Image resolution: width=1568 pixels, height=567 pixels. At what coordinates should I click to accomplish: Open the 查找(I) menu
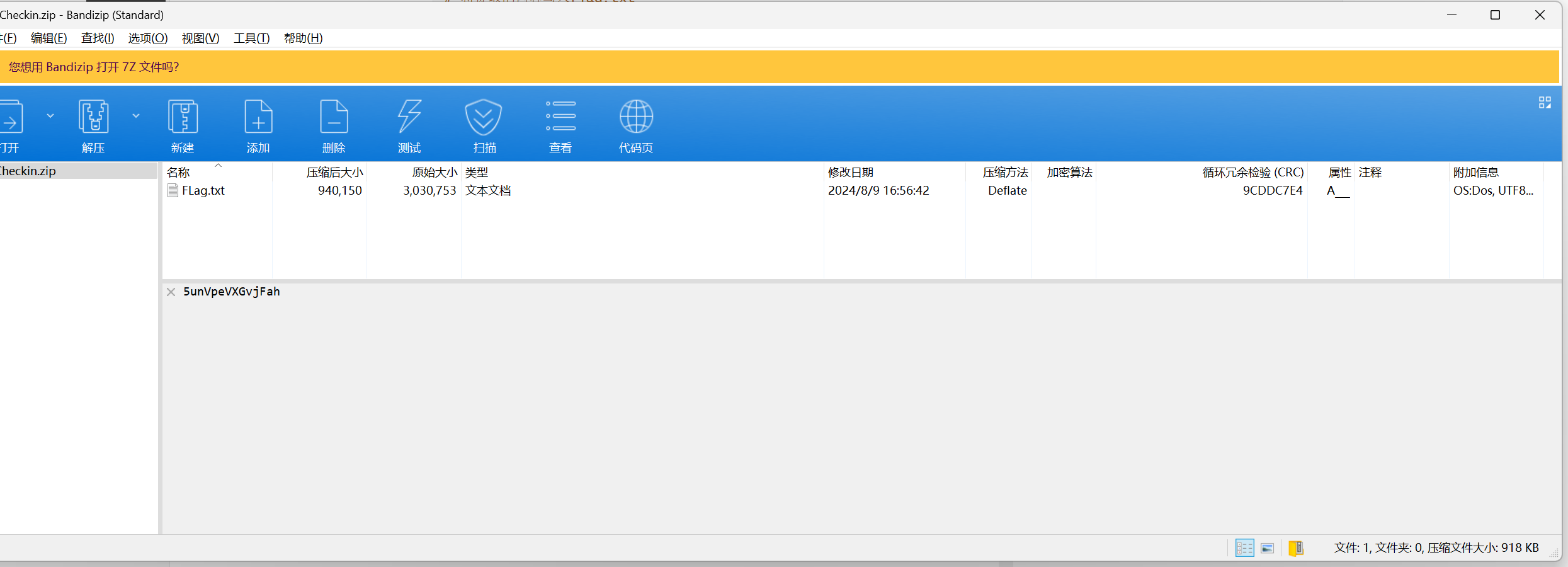pyautogui.click(x=98, y=38)
